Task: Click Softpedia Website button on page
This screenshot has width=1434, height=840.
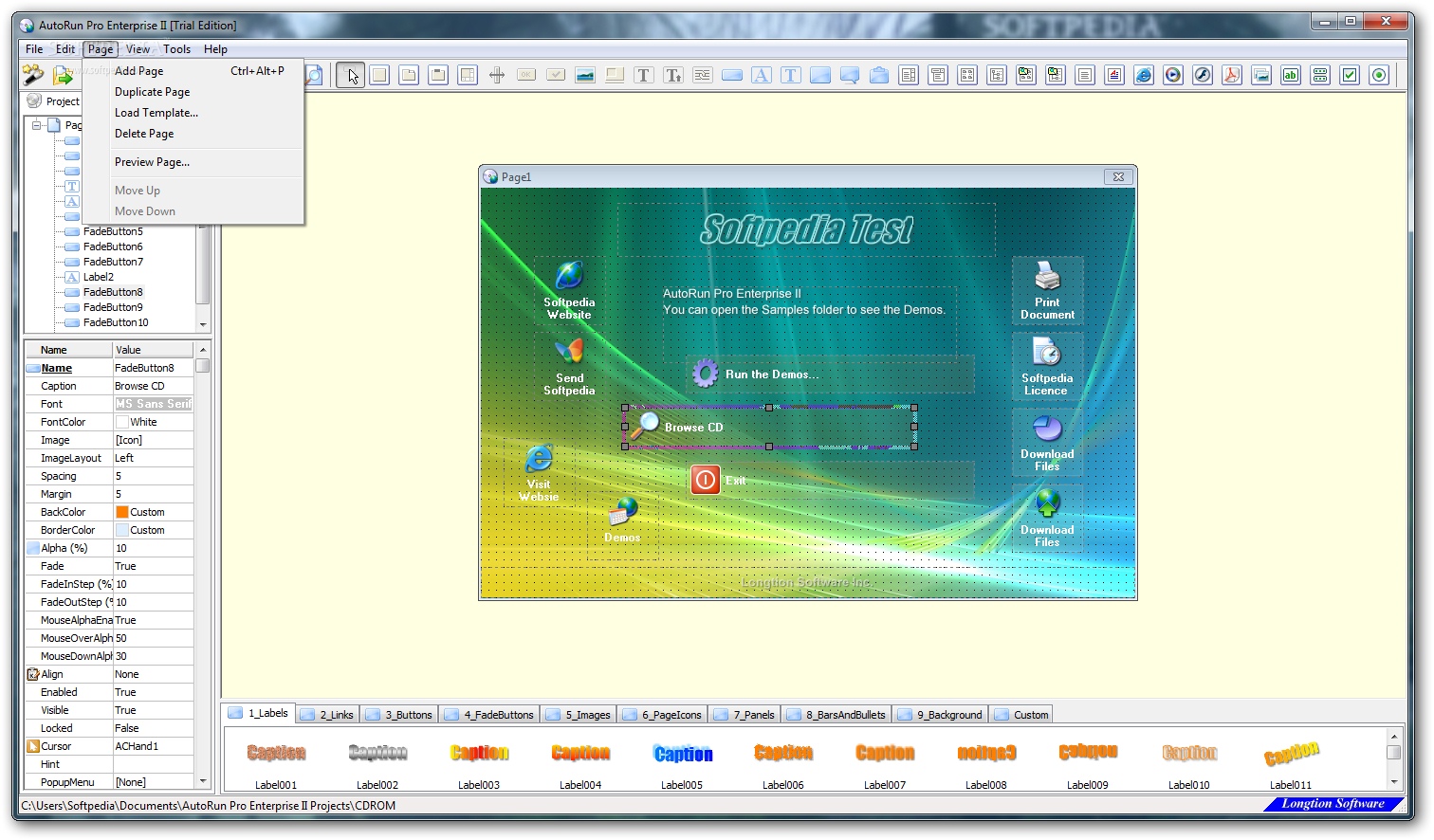Action: 569,290
